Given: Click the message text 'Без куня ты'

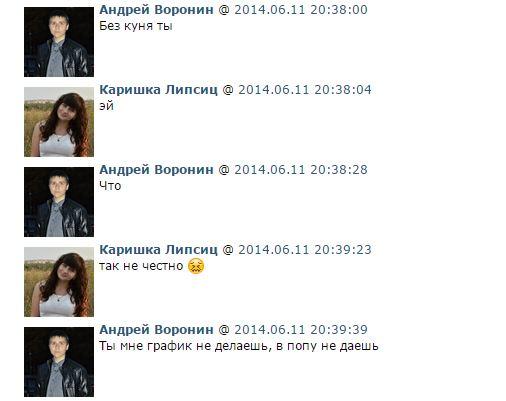Looking at the screenshot, I should tap(136, 26).
